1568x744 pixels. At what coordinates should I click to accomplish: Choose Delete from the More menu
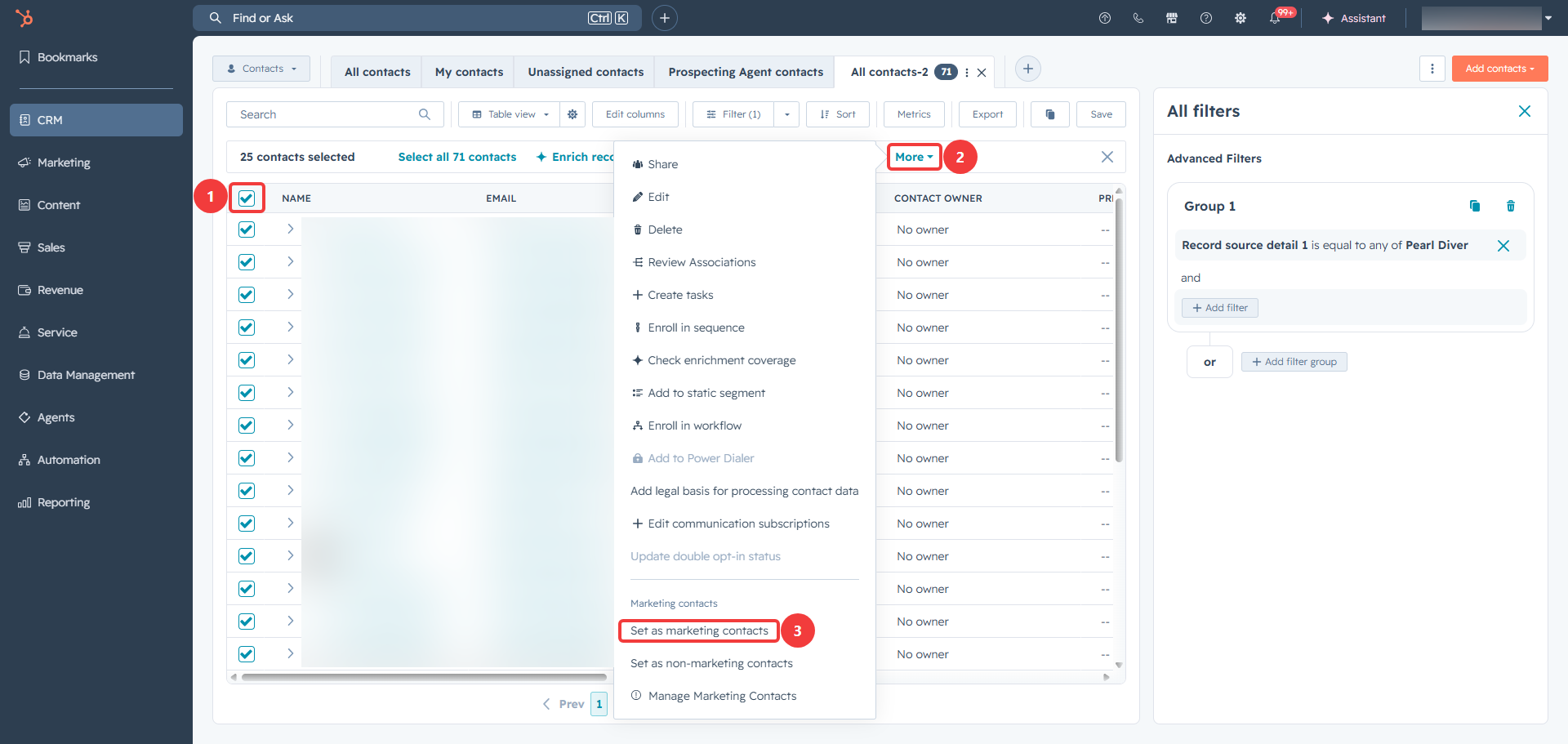coord(745,229)
